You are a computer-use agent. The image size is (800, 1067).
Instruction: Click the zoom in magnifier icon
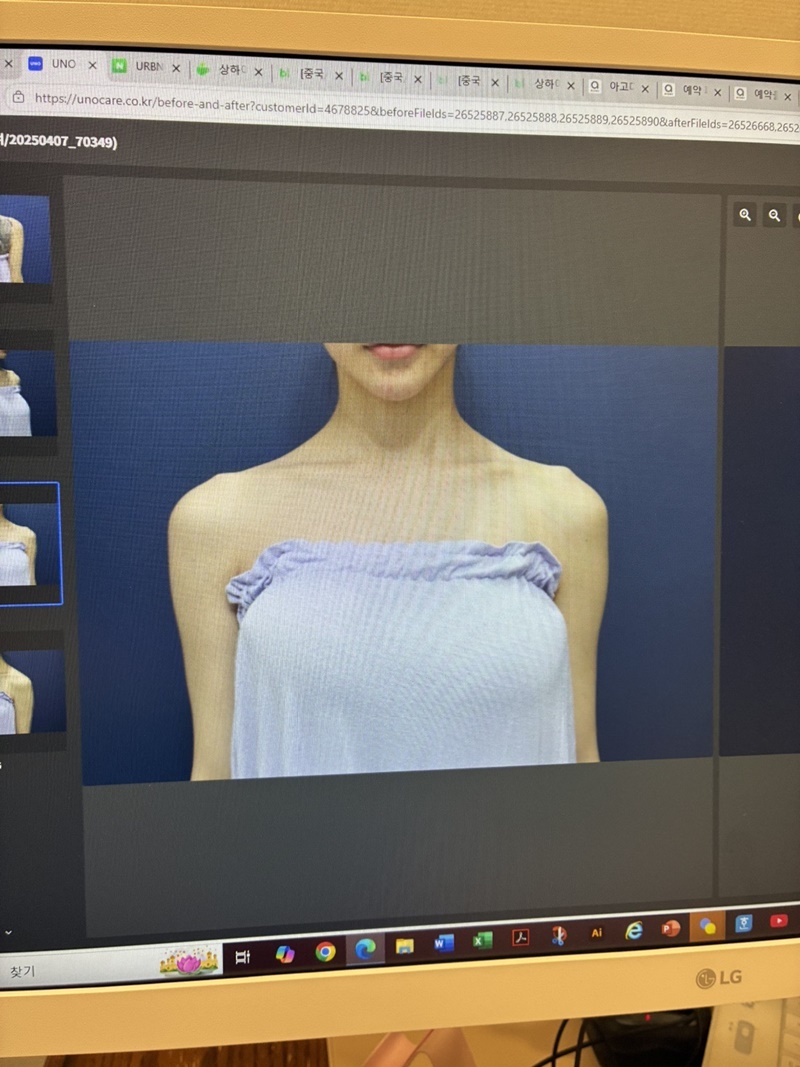click(745, 214)
